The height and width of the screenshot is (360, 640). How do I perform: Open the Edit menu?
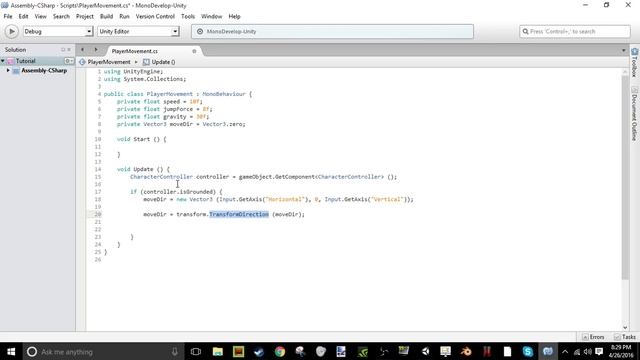[23, 16]
